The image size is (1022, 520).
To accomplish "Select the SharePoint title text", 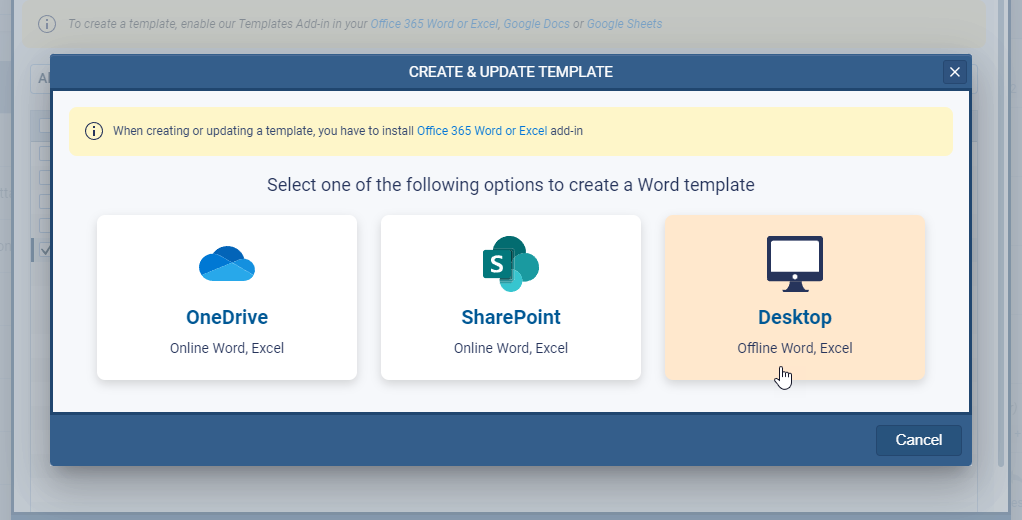I will (510, 317).
